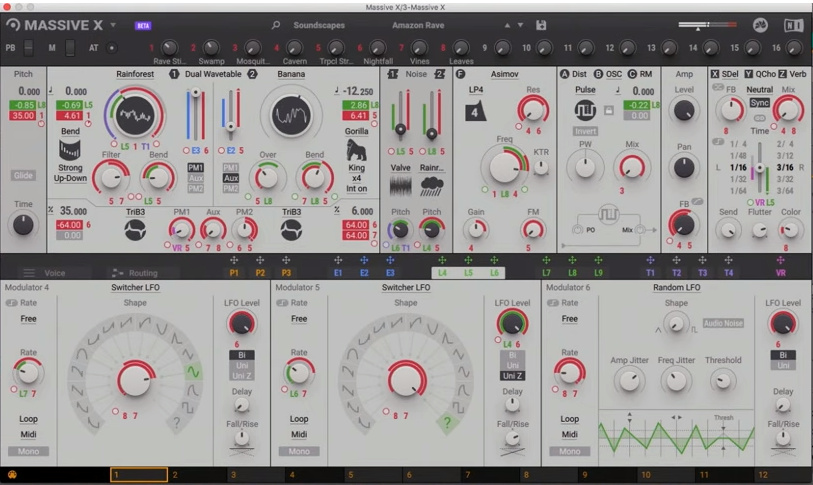Click the FB link icon in Amp

click(x=697, y=202)
